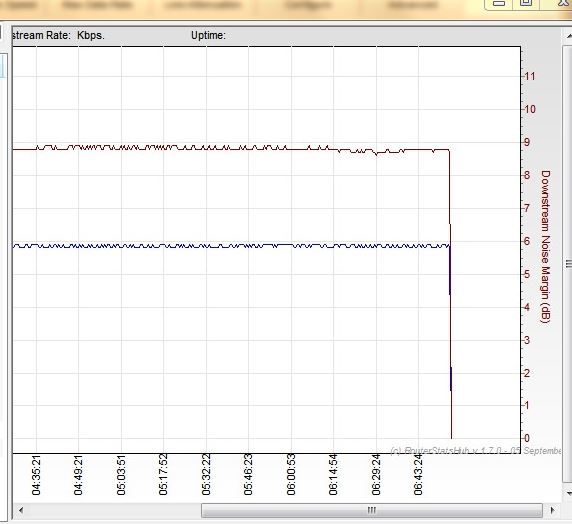Open the blurred Advanced menu item
572x524 pixels.
point(412,5)
